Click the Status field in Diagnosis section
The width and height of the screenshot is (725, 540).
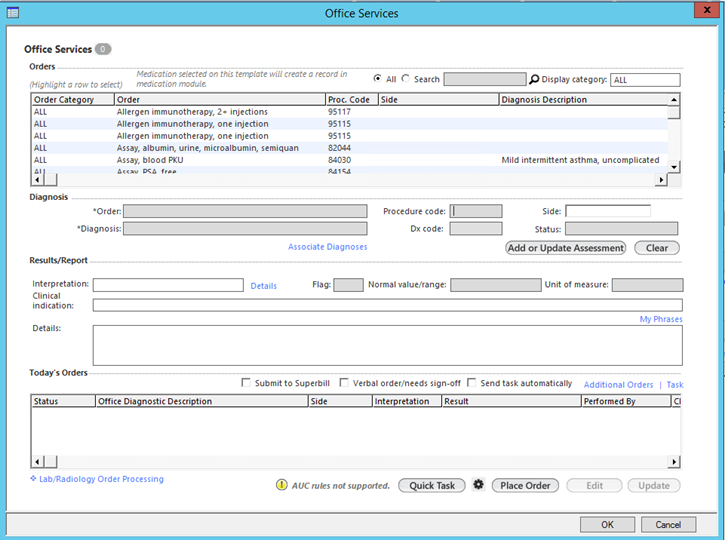click(x=621, y=228)
